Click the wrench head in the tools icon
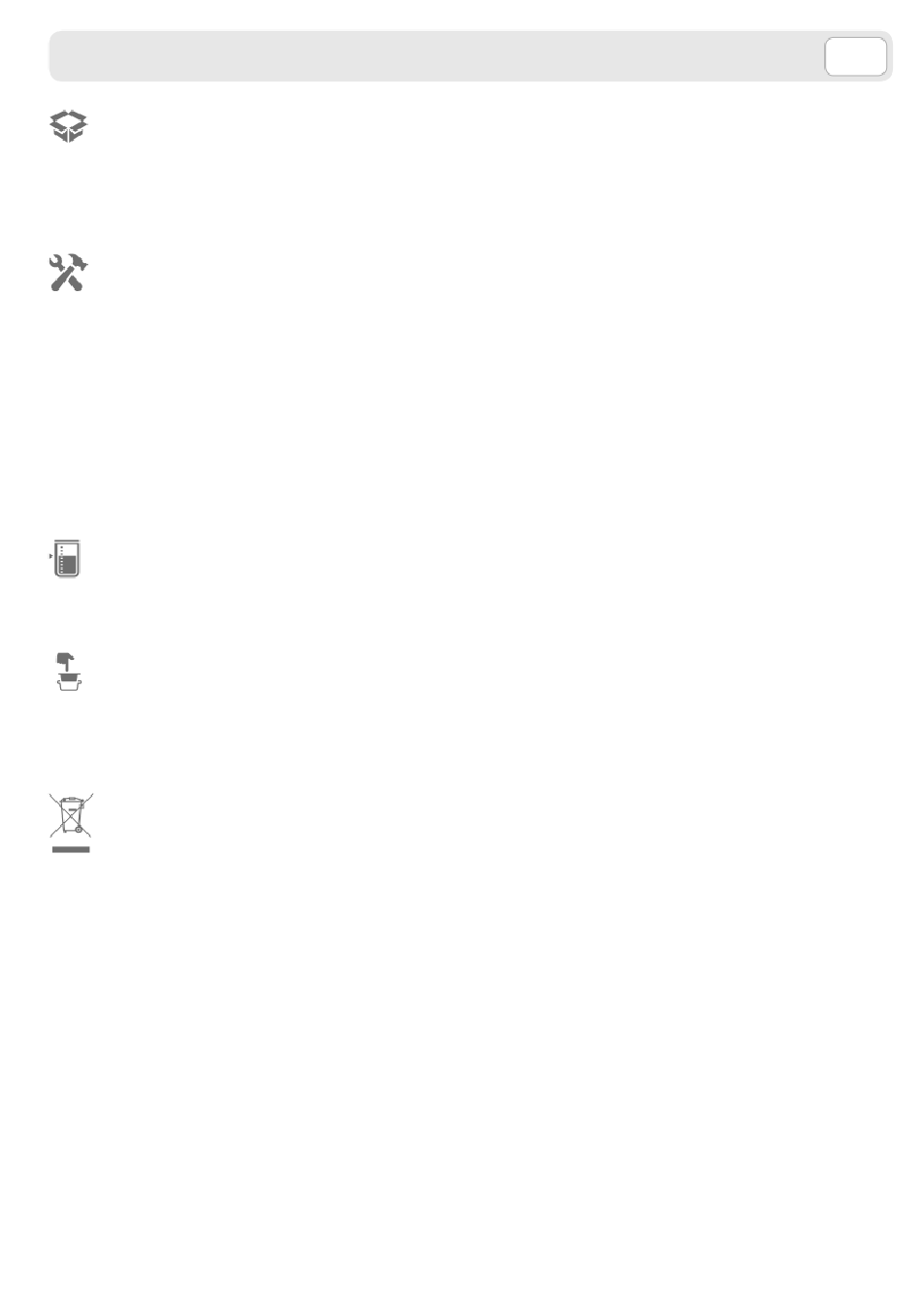Image resolution: width=922 pixels, height=1316 pixels. click(x=57, y=262)
